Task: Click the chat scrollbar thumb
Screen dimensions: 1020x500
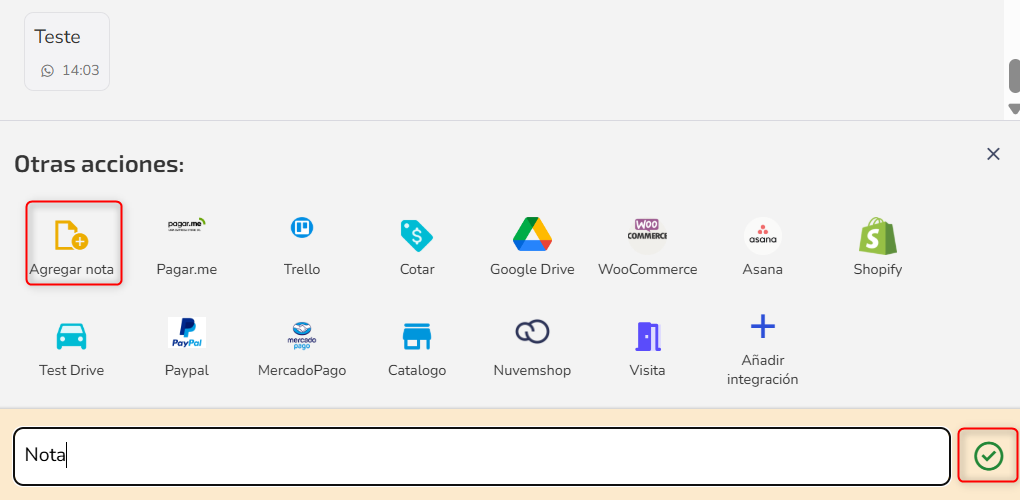Action: 1014,76
